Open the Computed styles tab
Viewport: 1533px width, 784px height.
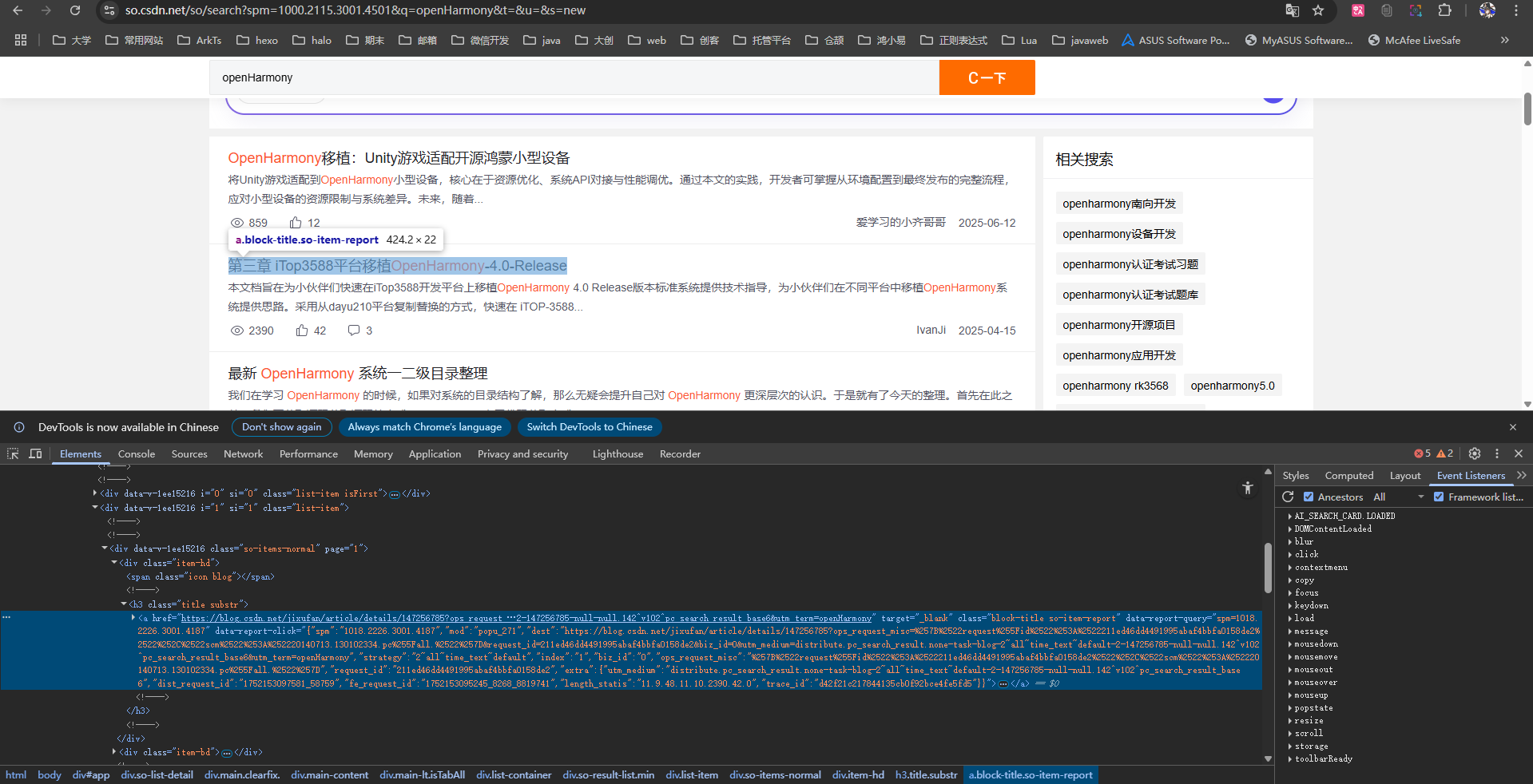[1348, 475]
